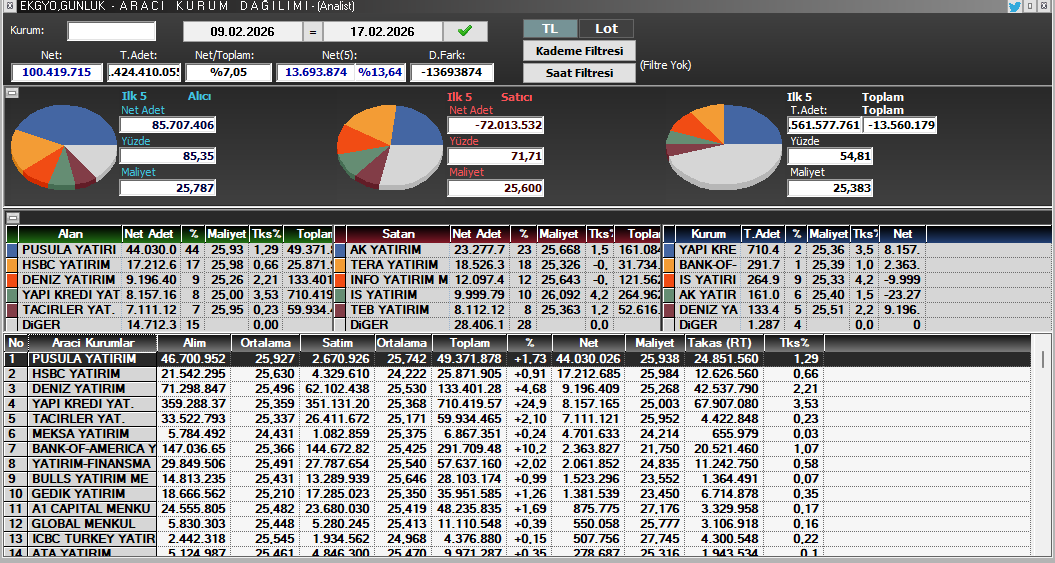1055x563 pixels.
Task: Confirm date range with green checkmark
Action: tap(465, 31)
